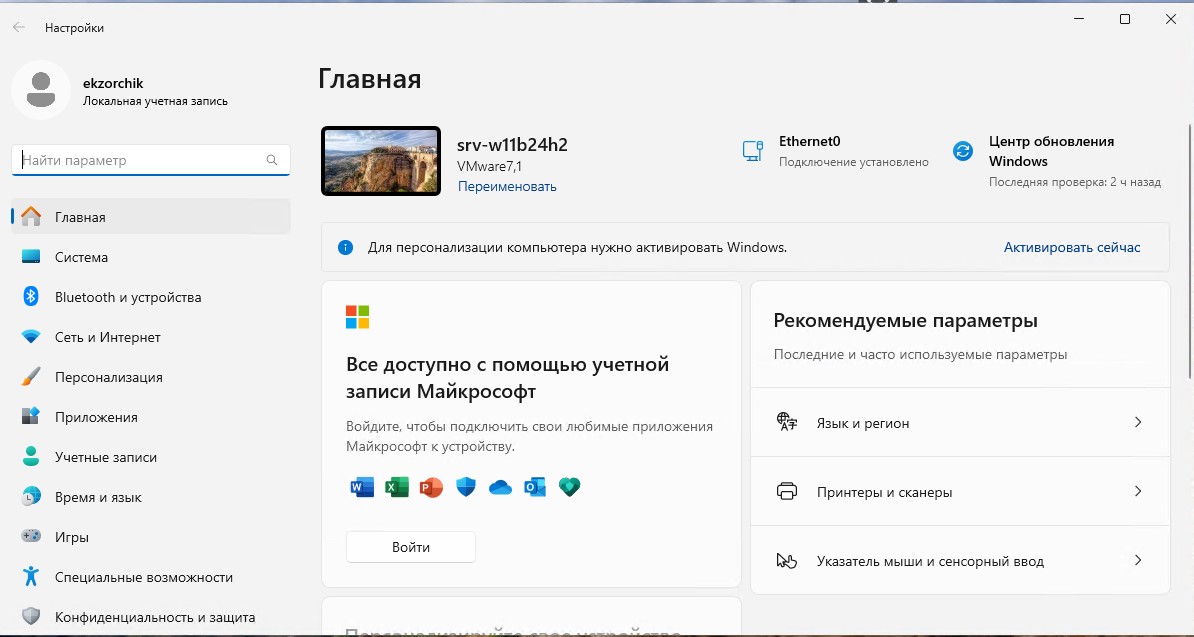Click the Учетные записи person icon
The height and width of the screenshot is (637, 1194).
tap(31, 457)
